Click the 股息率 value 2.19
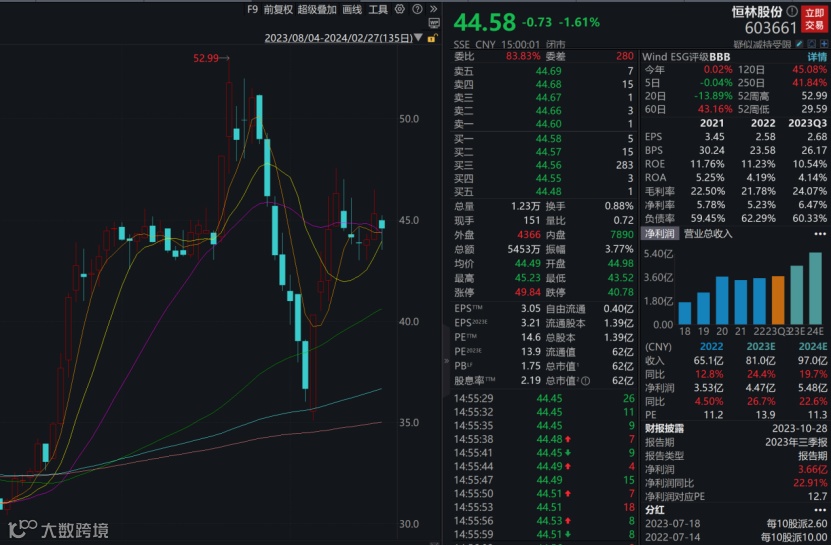831x546 pixels. [531, 381]
